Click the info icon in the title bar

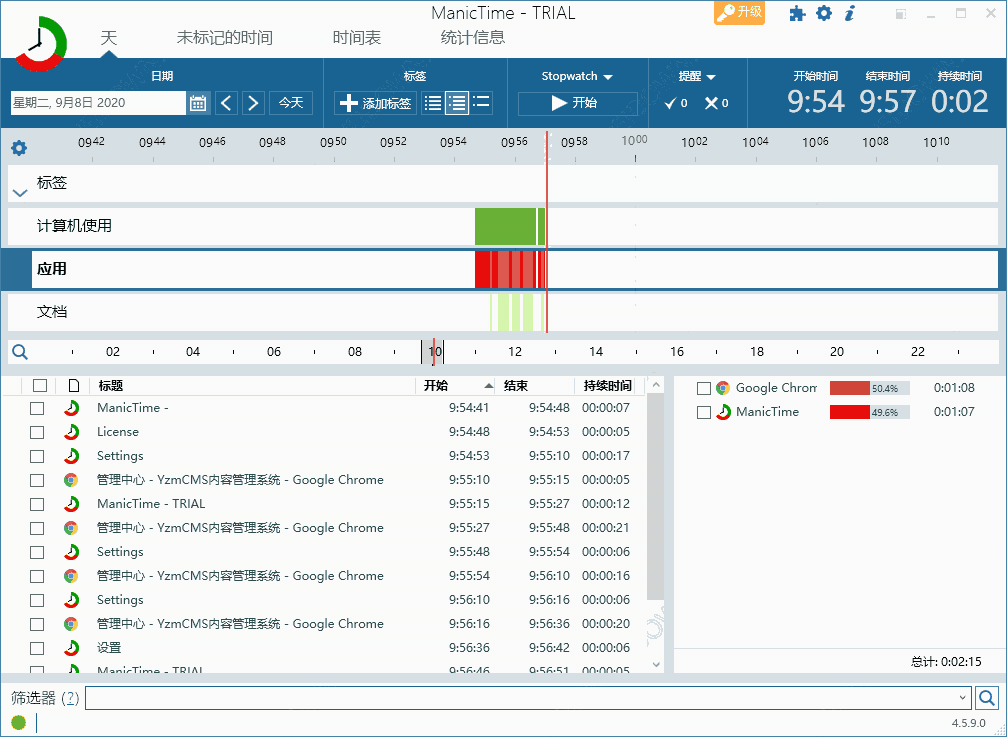(849, 14)
